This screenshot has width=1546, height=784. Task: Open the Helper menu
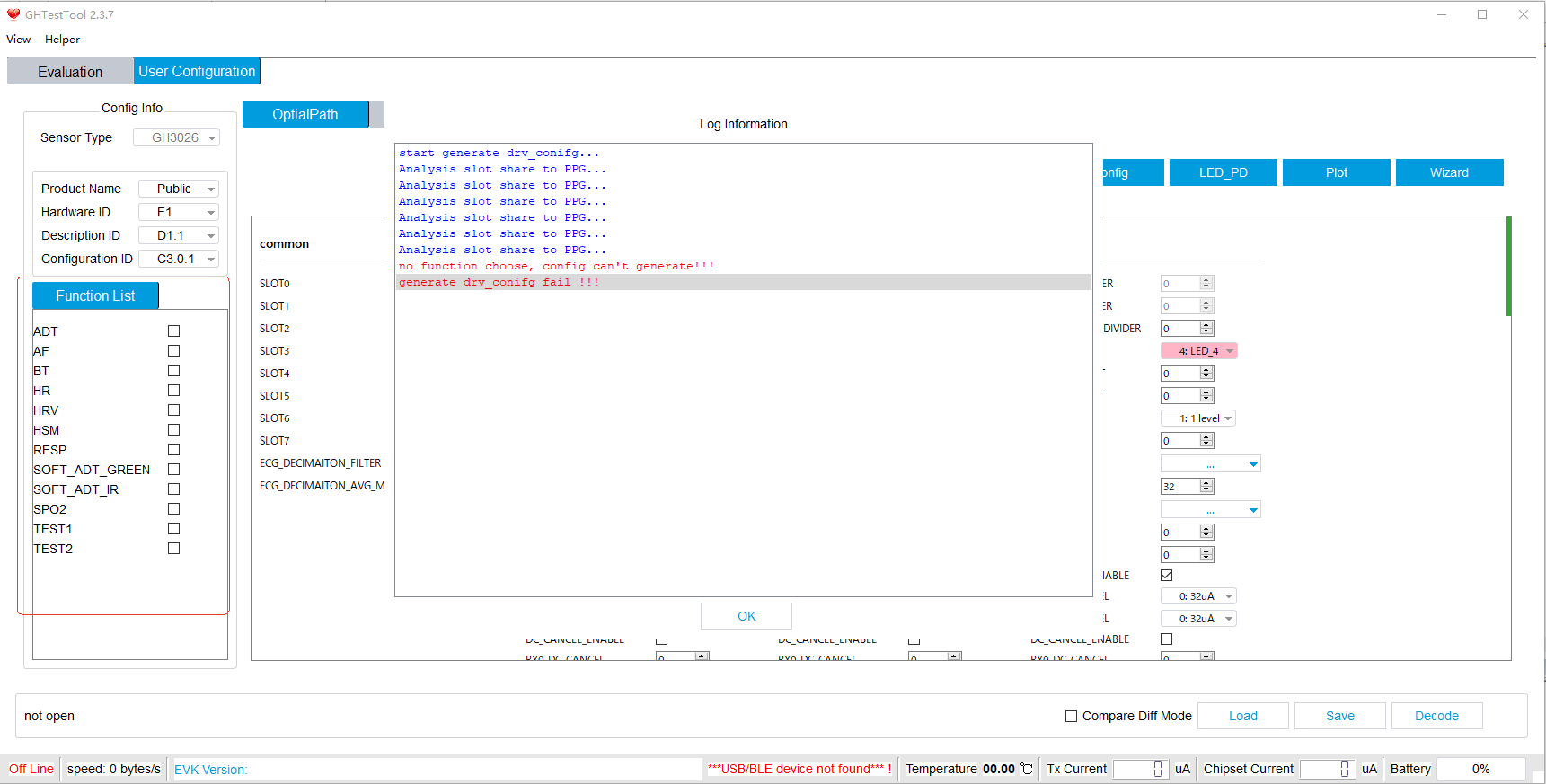pos(62,40)
